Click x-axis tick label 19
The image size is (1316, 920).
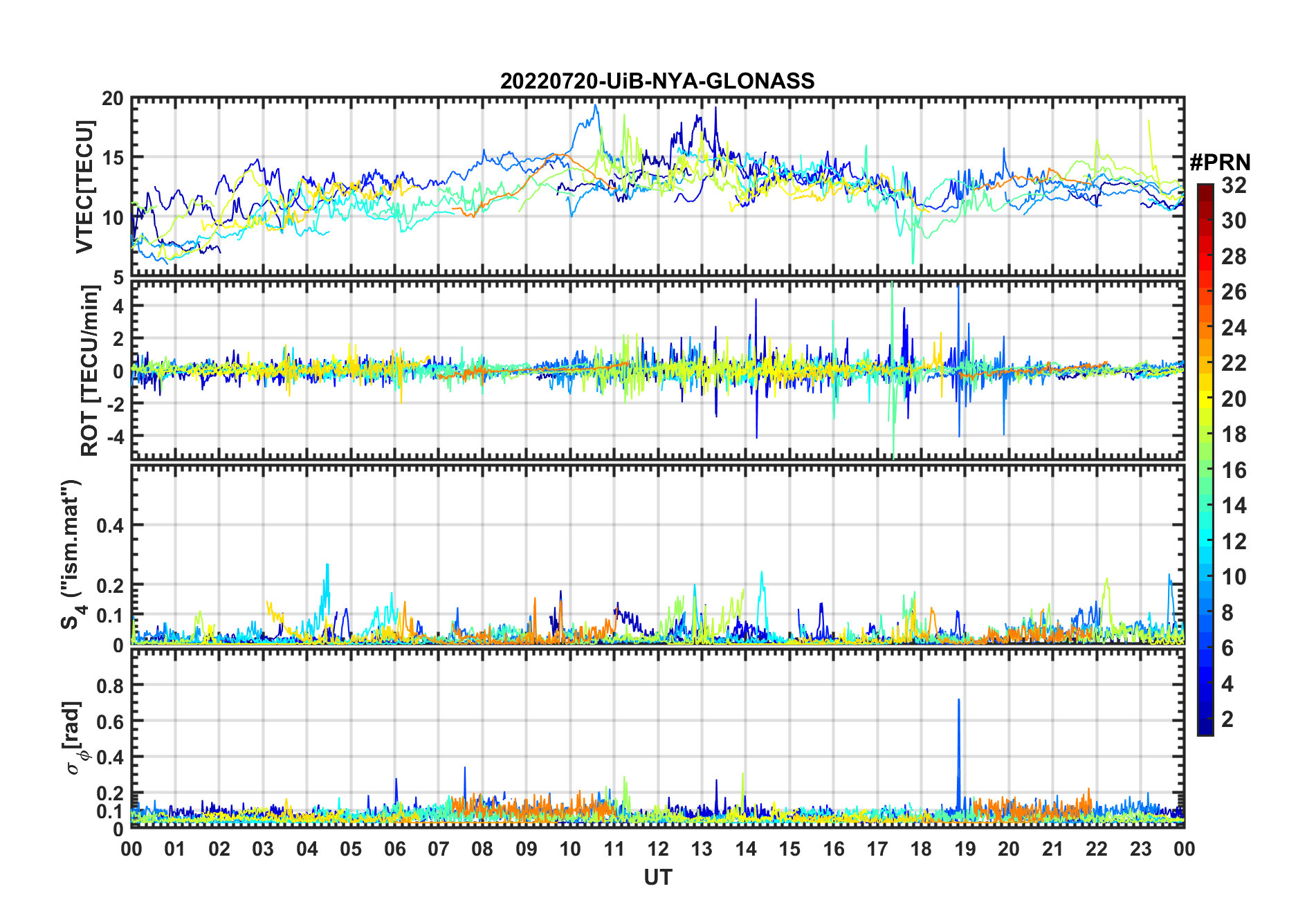tap(965, 849)
